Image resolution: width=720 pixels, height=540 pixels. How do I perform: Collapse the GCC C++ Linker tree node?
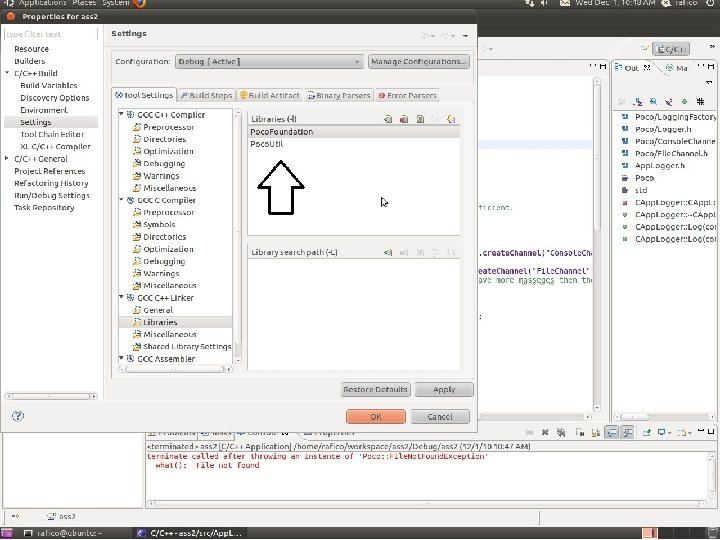click(x=121, y=297)
